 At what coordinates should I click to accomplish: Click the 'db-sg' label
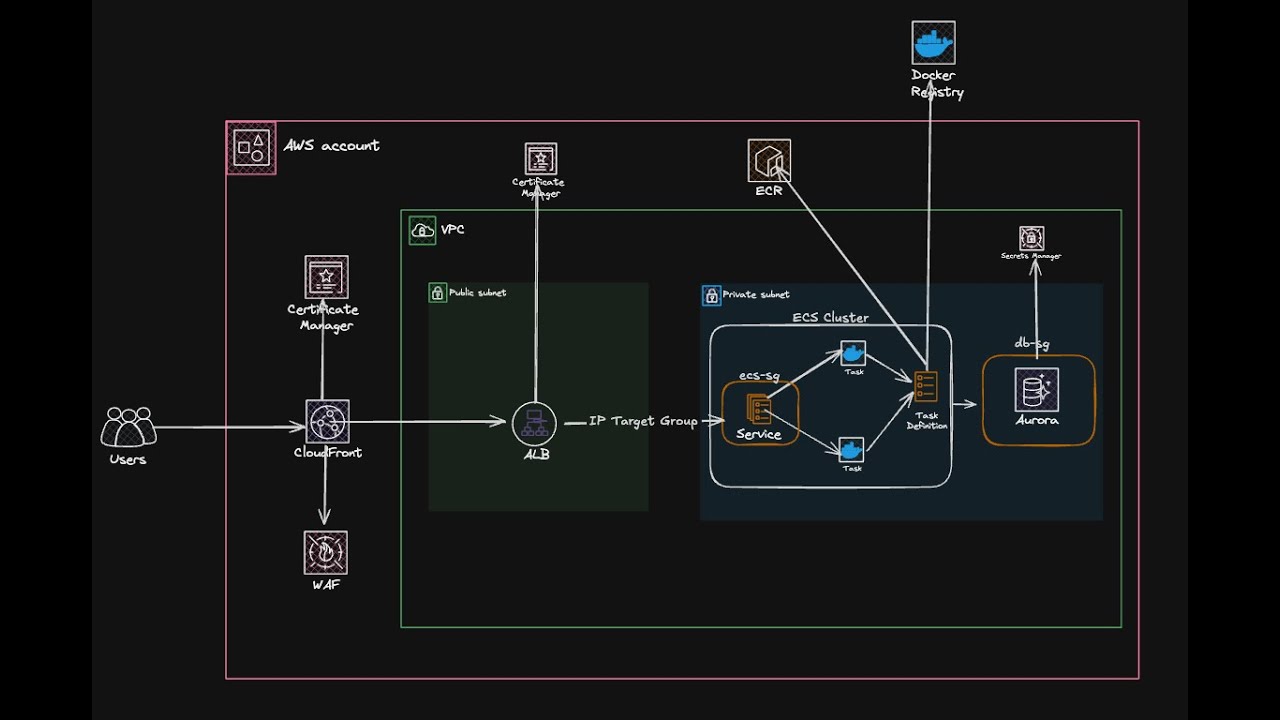1032,343
